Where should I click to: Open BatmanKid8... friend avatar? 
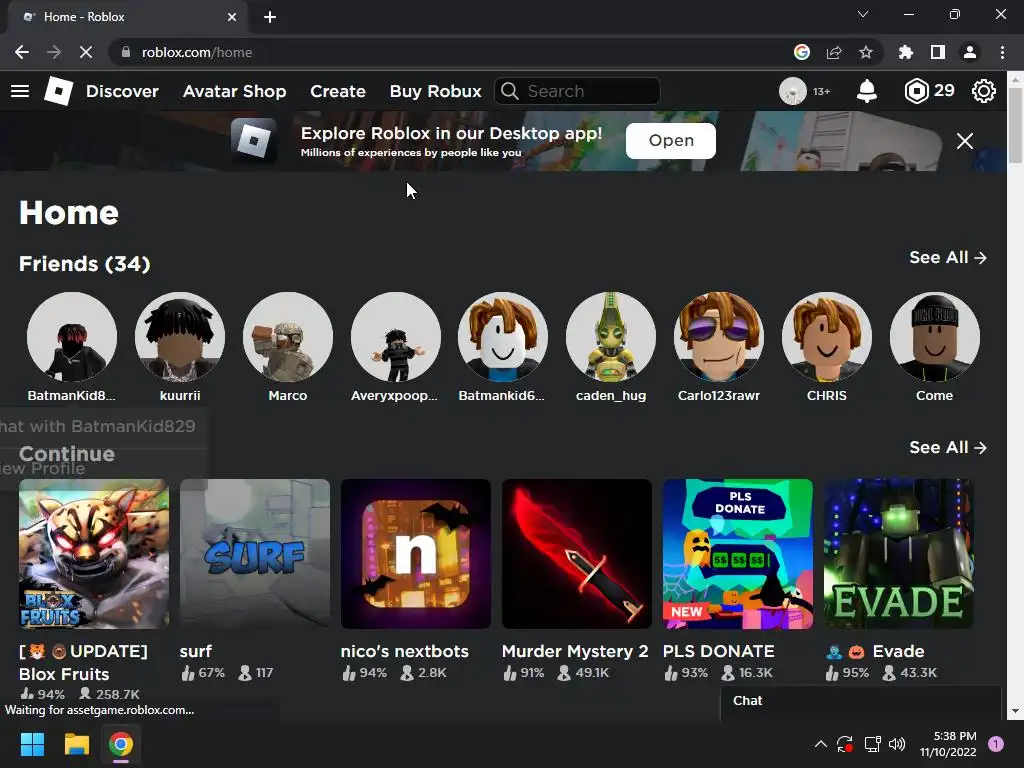pos(72,337)
